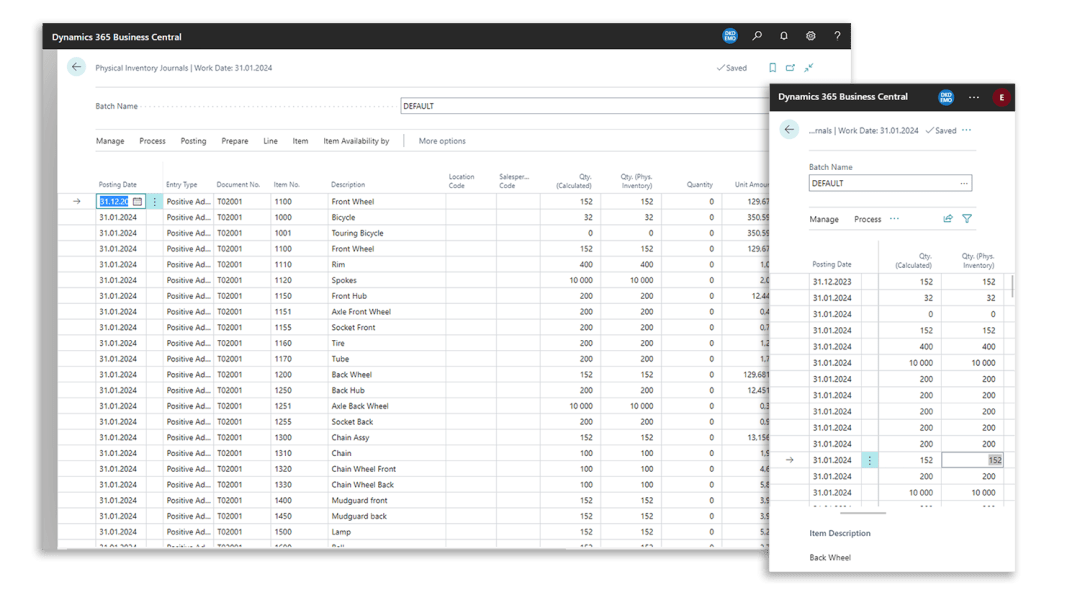
Task: Expand the overflow ellipsis next to Process
Action: coord(894,219)
